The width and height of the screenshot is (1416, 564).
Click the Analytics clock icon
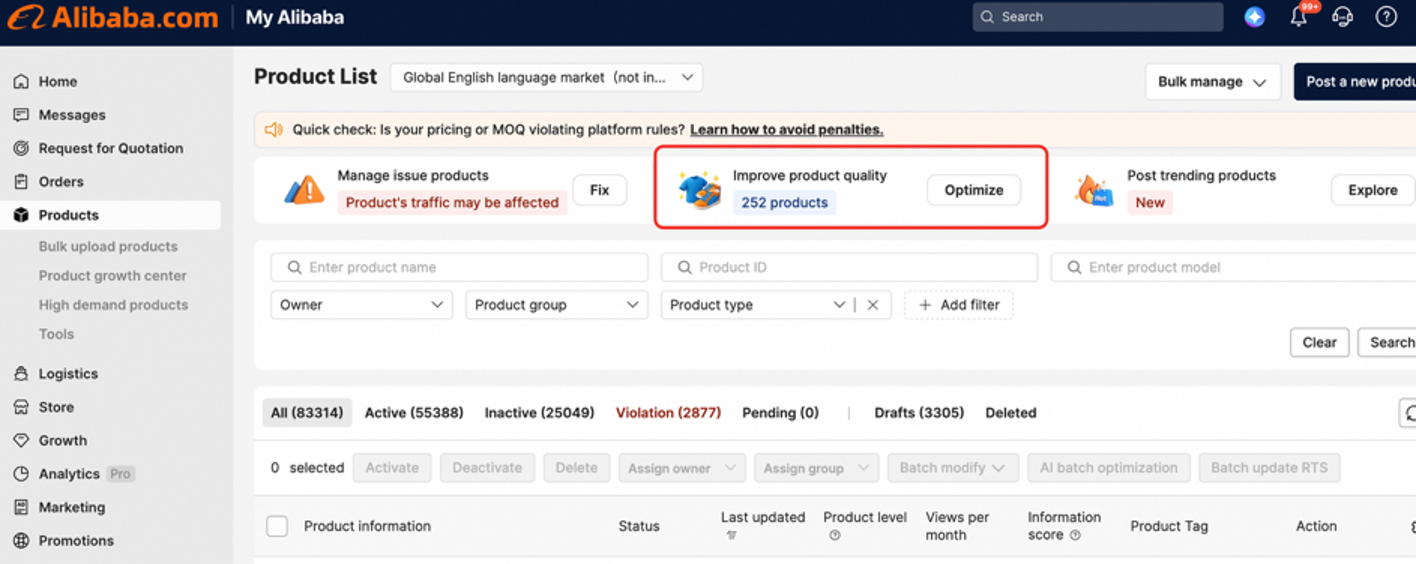[x=21, y=474]
